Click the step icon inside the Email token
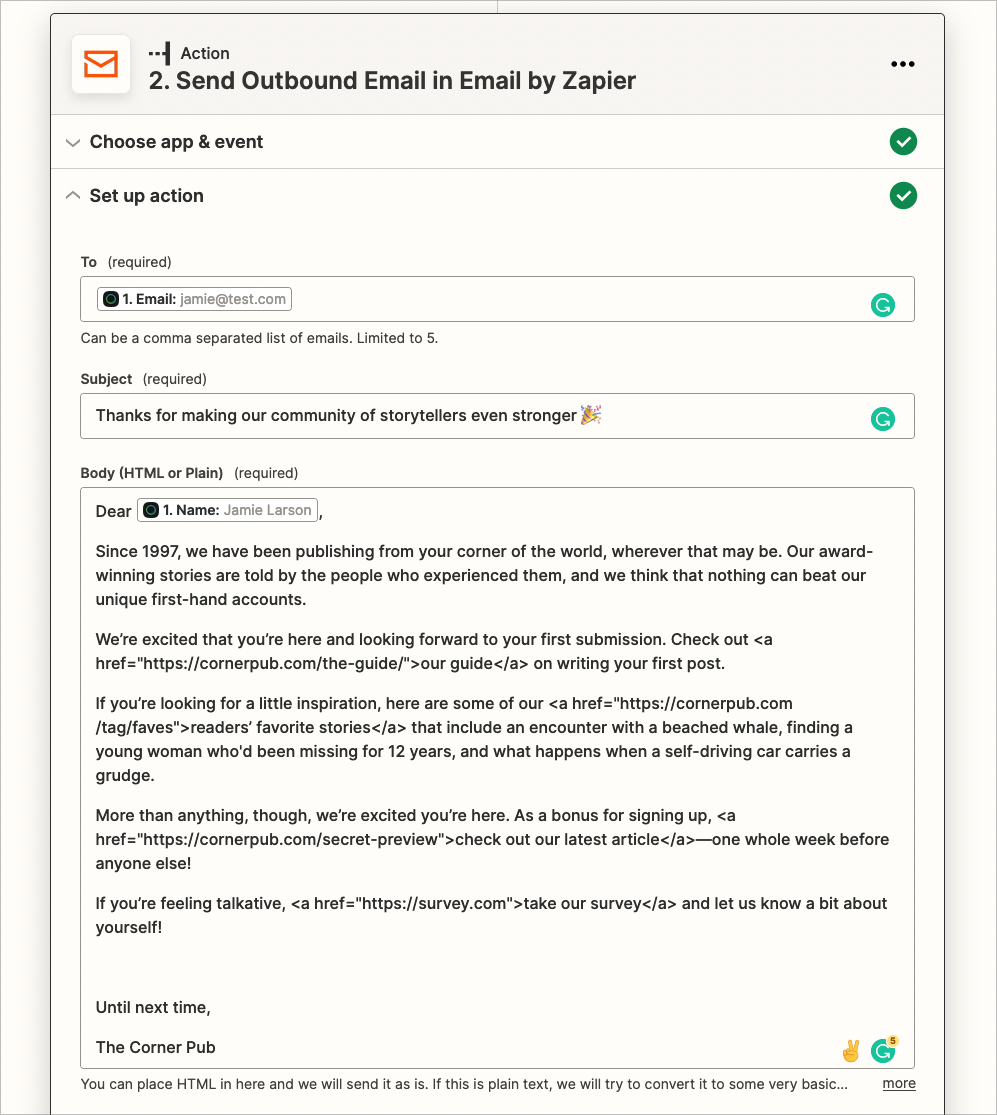 [110, 298]
